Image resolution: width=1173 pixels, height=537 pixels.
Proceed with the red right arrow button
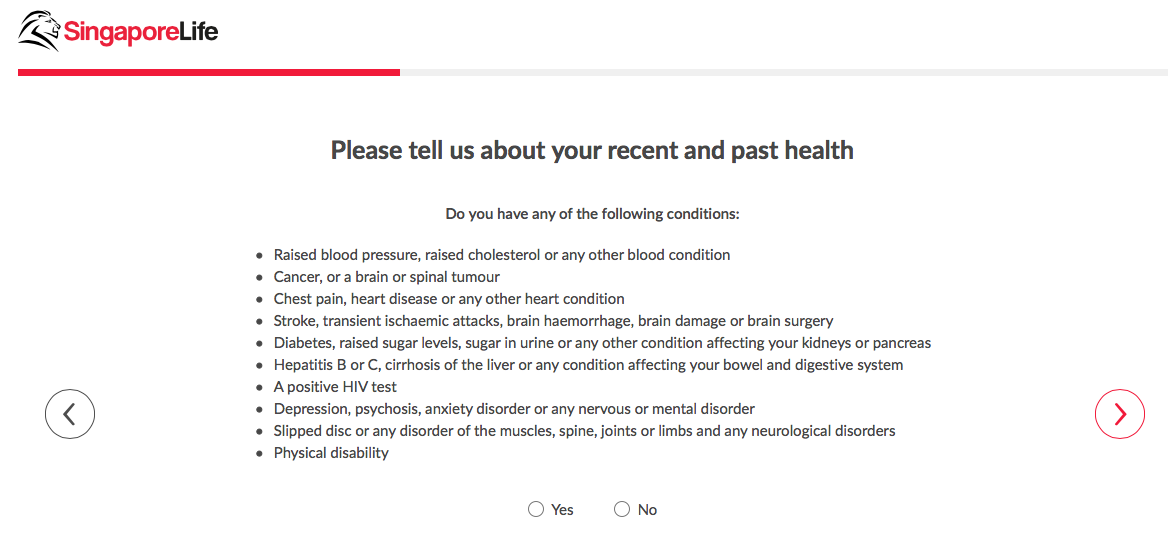1119,414
